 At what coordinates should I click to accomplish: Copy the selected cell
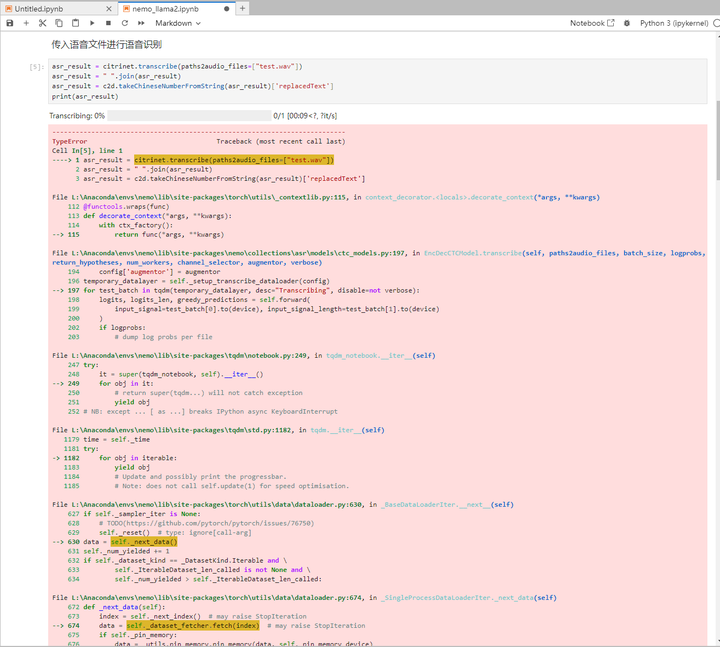tap(59, 23)
